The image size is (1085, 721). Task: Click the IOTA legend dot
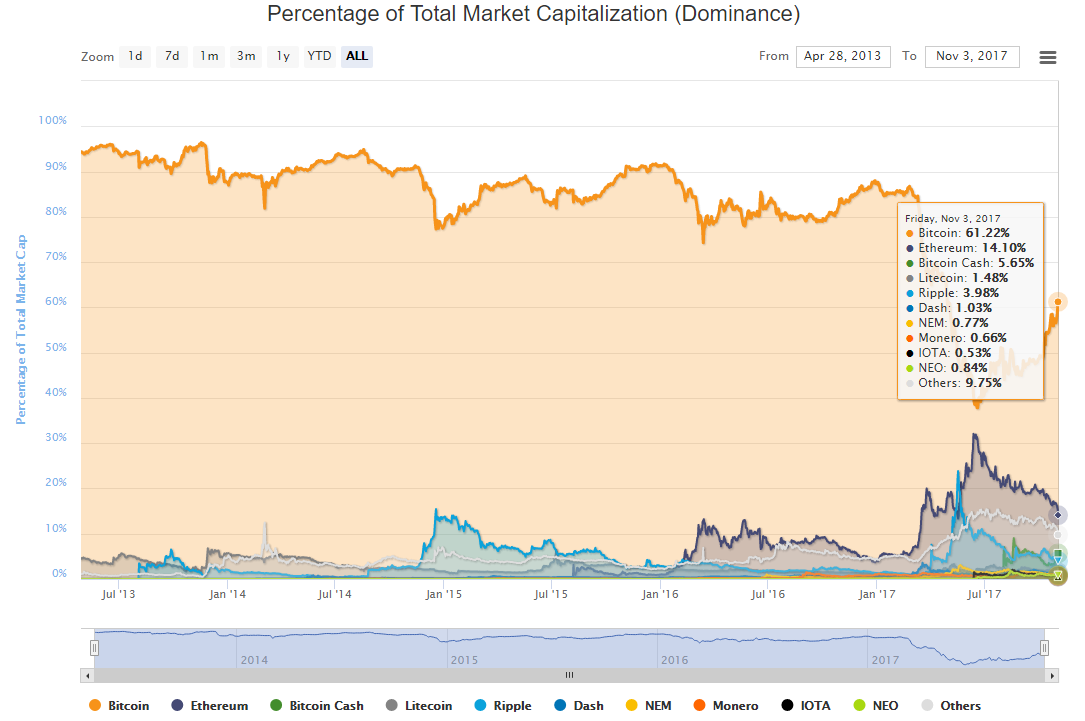click(x=788, y=705)
